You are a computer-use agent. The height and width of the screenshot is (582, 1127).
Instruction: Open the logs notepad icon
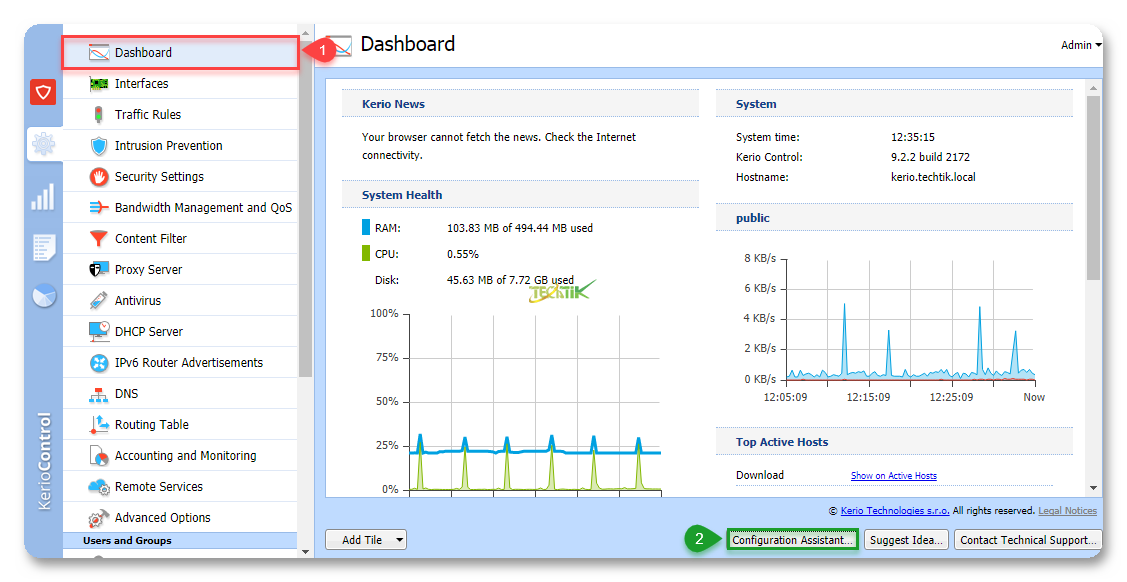pos(43,246)
